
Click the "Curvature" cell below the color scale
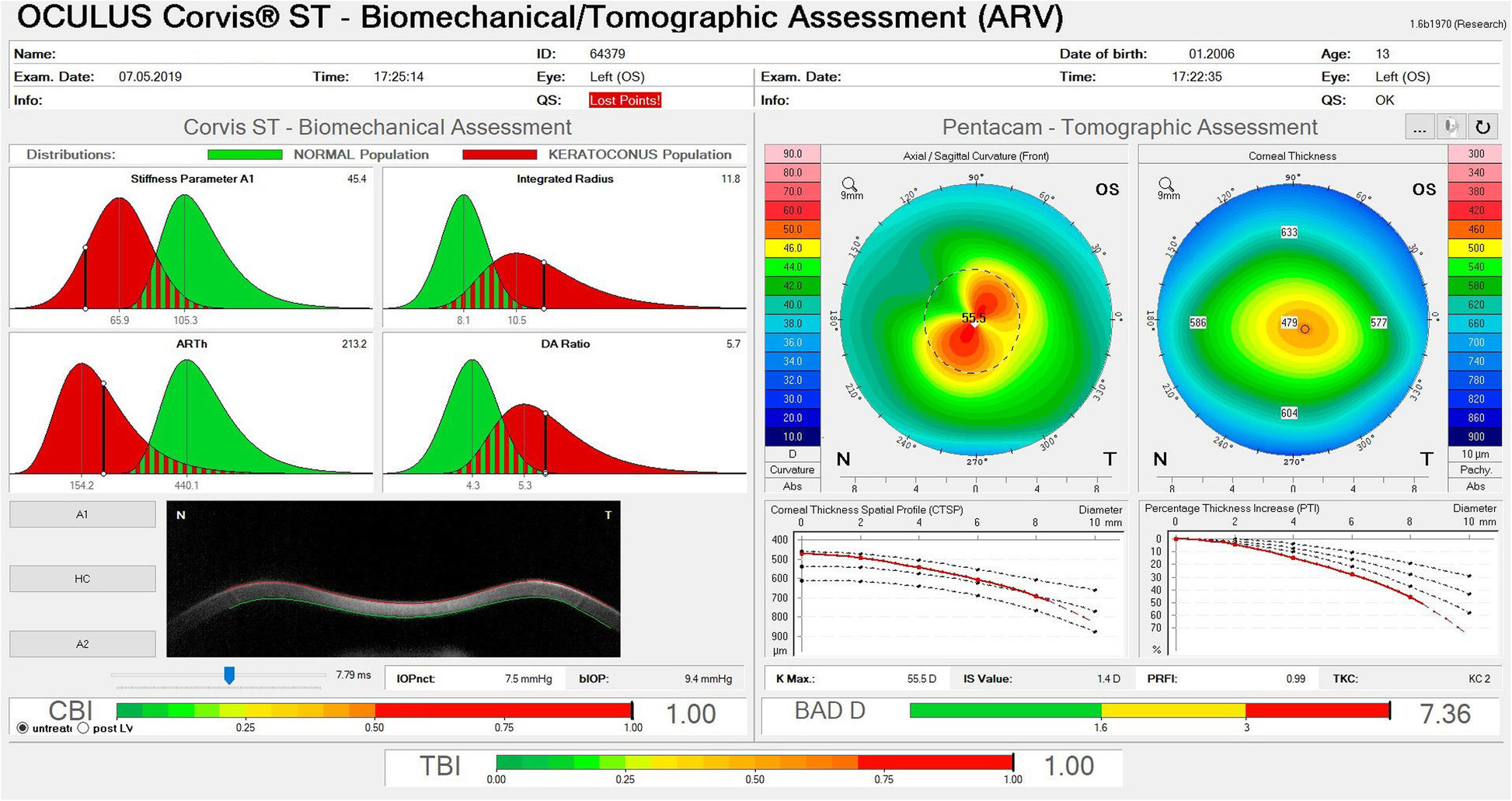(x=793, y=470)
